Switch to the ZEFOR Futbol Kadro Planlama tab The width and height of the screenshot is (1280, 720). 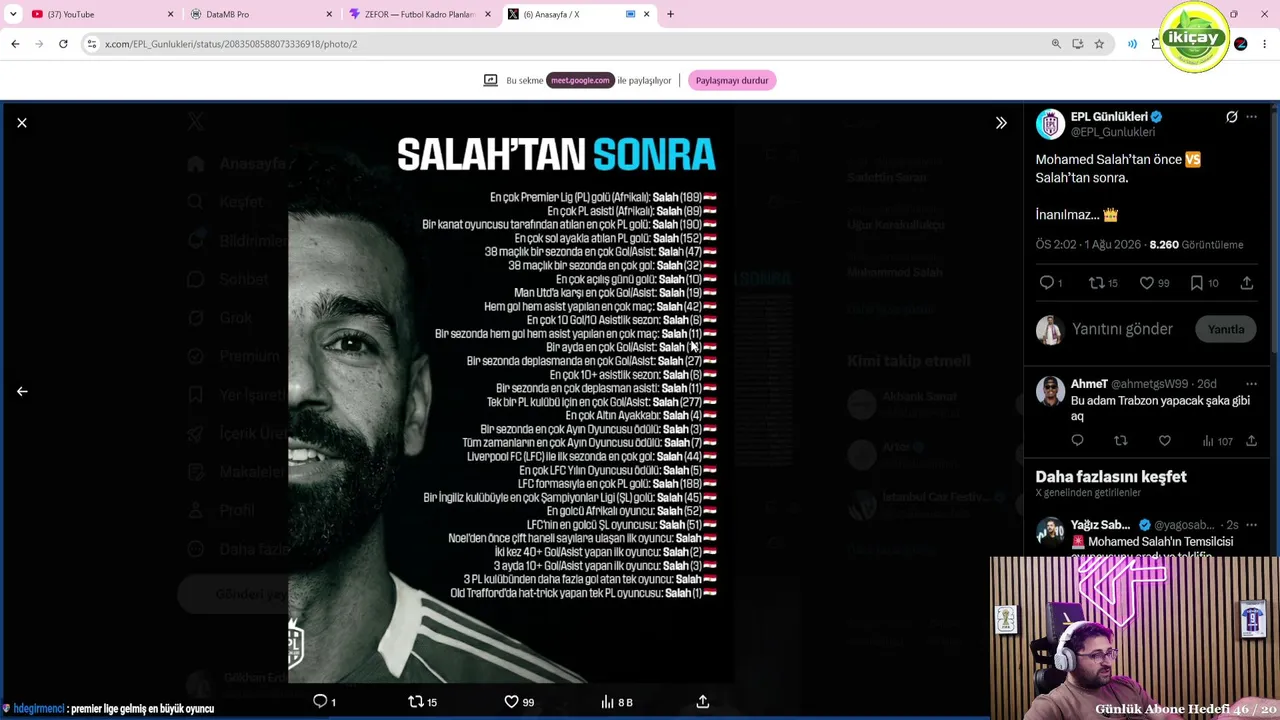click(x=420, y=14)
